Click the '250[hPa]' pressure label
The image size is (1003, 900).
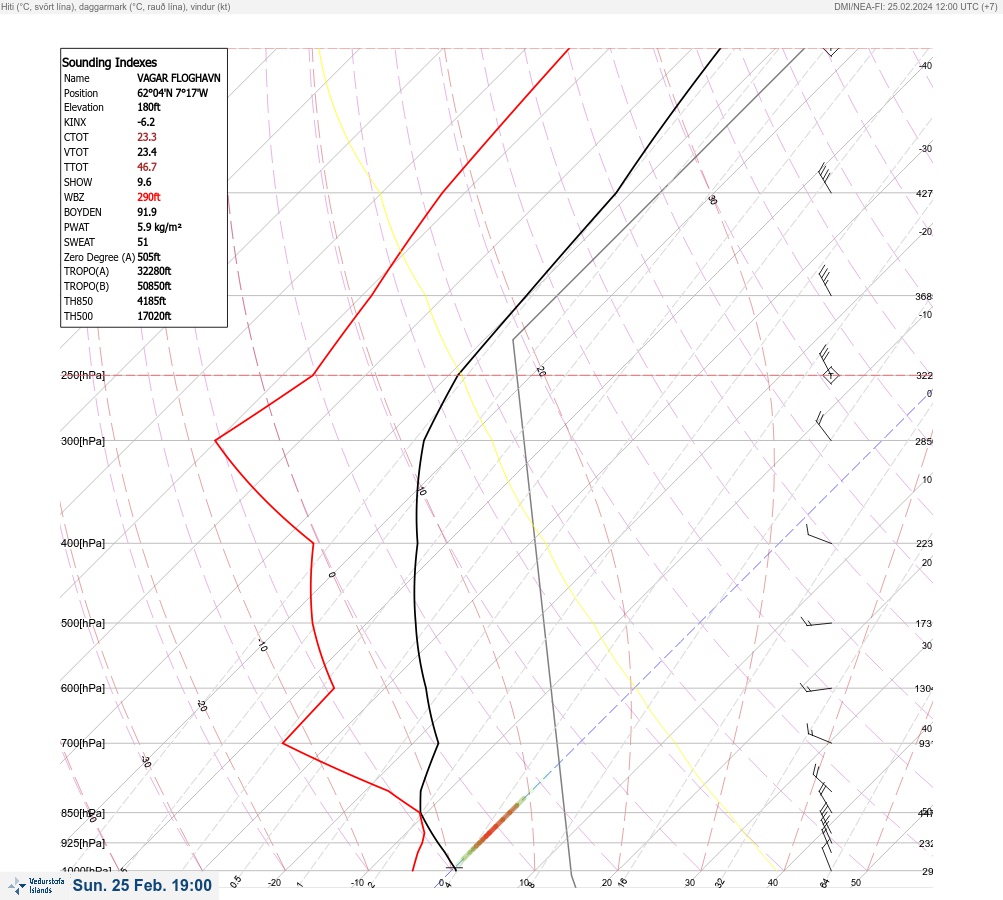(x=83, y=375)
